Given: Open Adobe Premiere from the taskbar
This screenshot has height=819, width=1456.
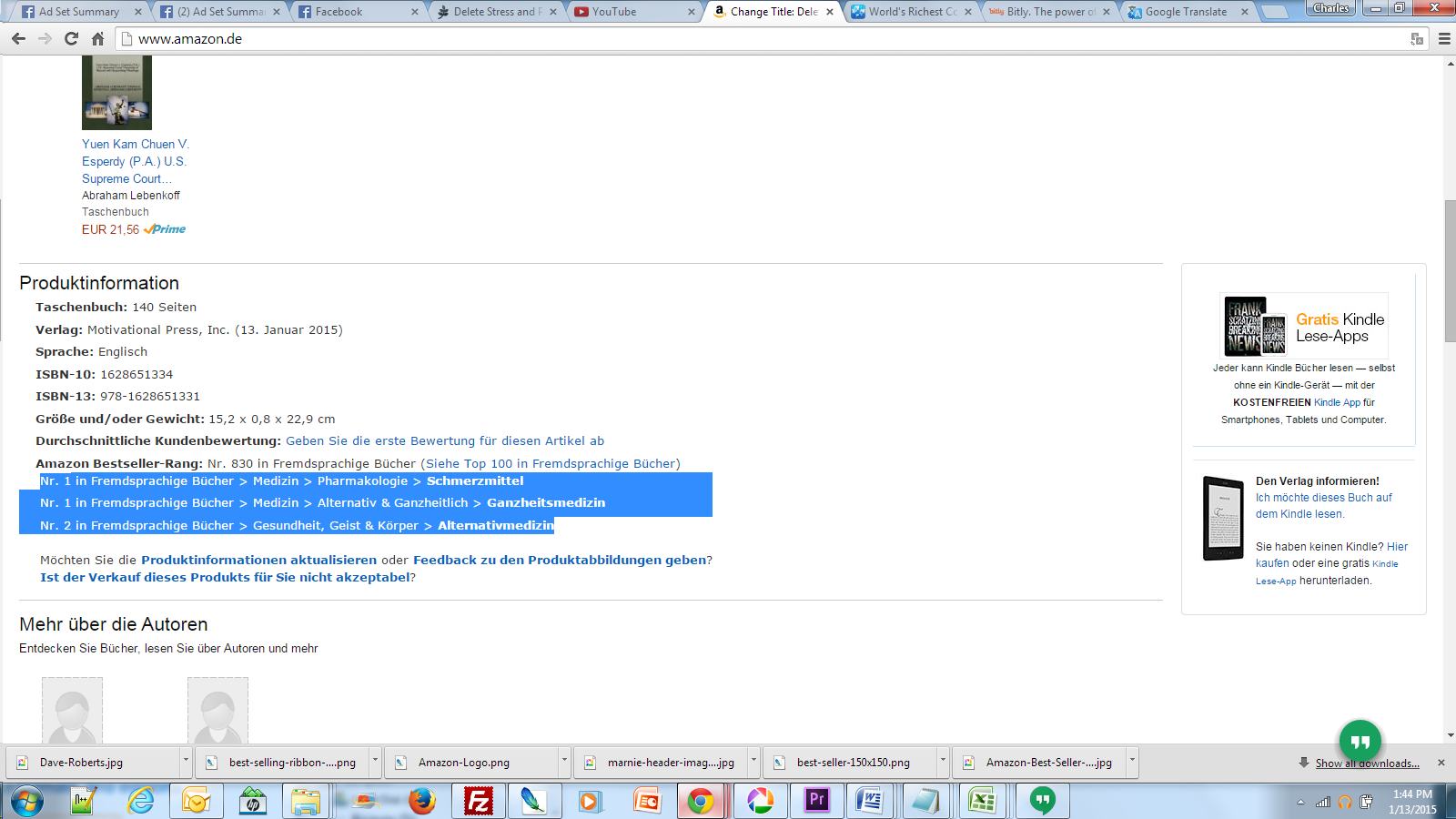Looking at the screenshot, I should (816, 801).
